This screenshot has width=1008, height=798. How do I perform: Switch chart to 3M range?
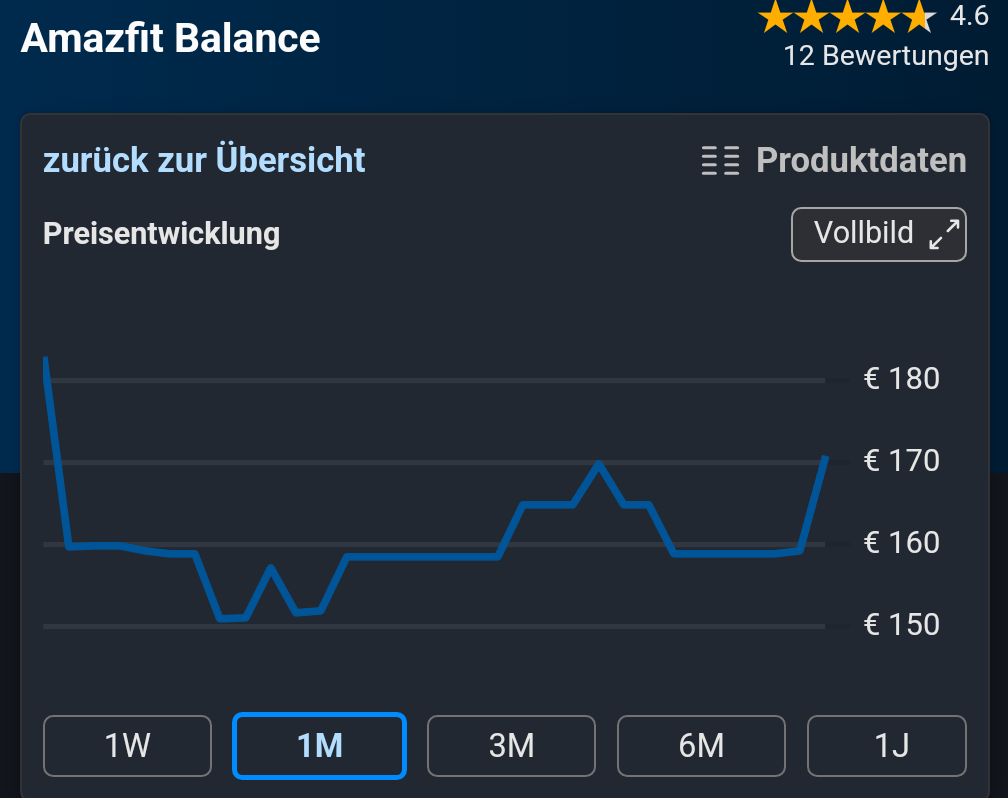point(512,746)
